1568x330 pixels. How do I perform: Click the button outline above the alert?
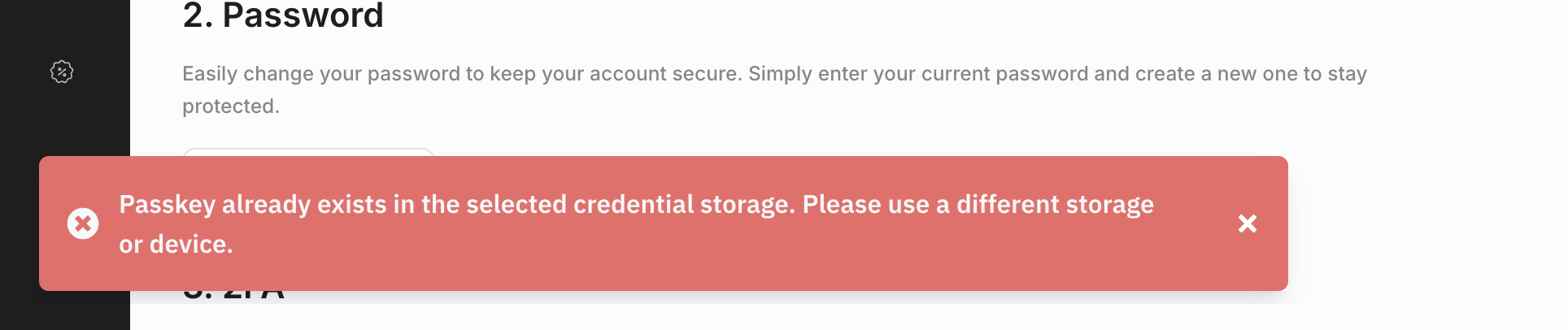click(x=308, y=151)
